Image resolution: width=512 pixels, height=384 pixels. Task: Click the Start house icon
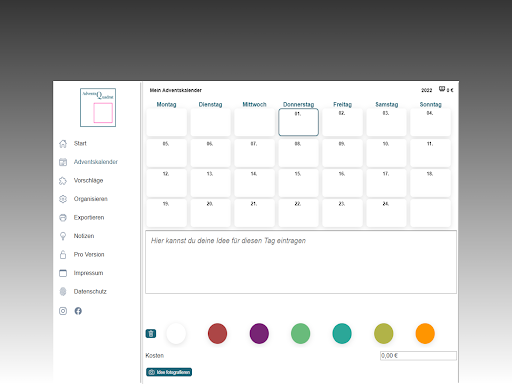coord(63,144)
